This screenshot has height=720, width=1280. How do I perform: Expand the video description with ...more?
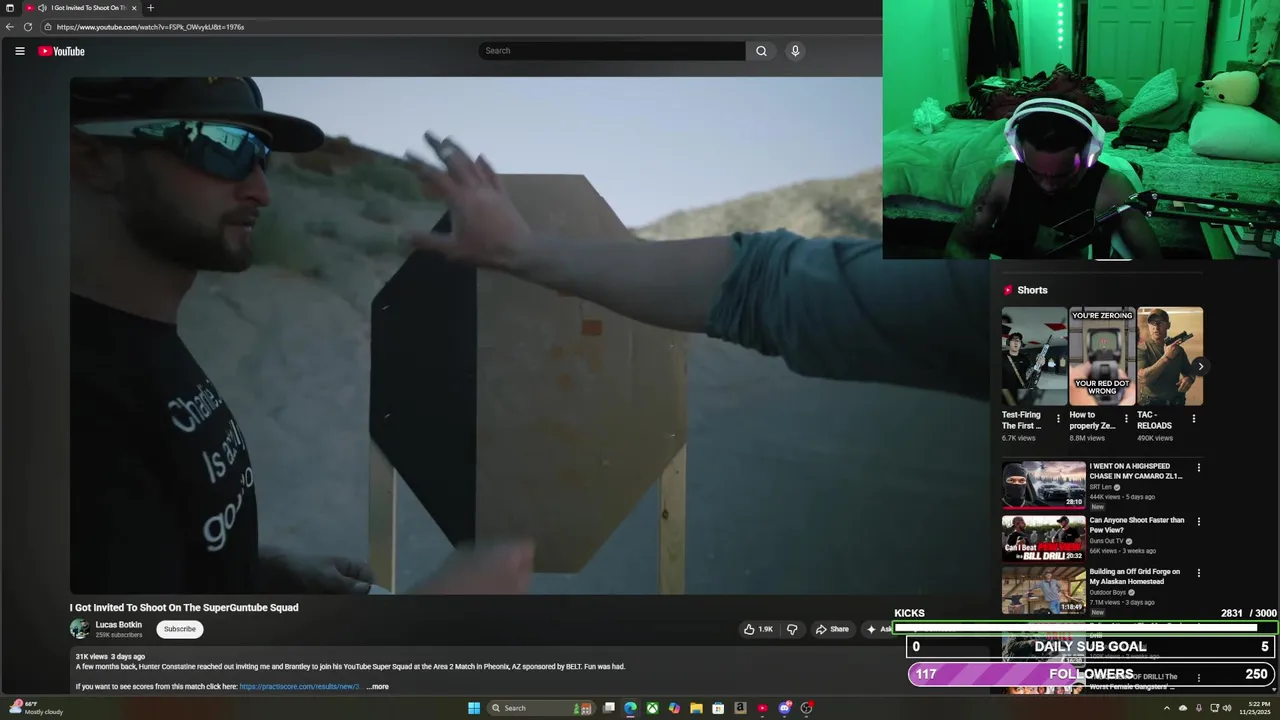pos(377,687)
